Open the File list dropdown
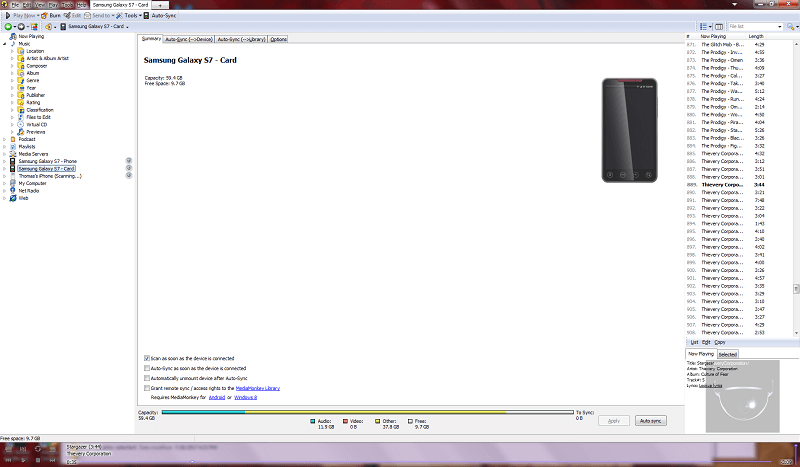 click(x=780, y=27)
